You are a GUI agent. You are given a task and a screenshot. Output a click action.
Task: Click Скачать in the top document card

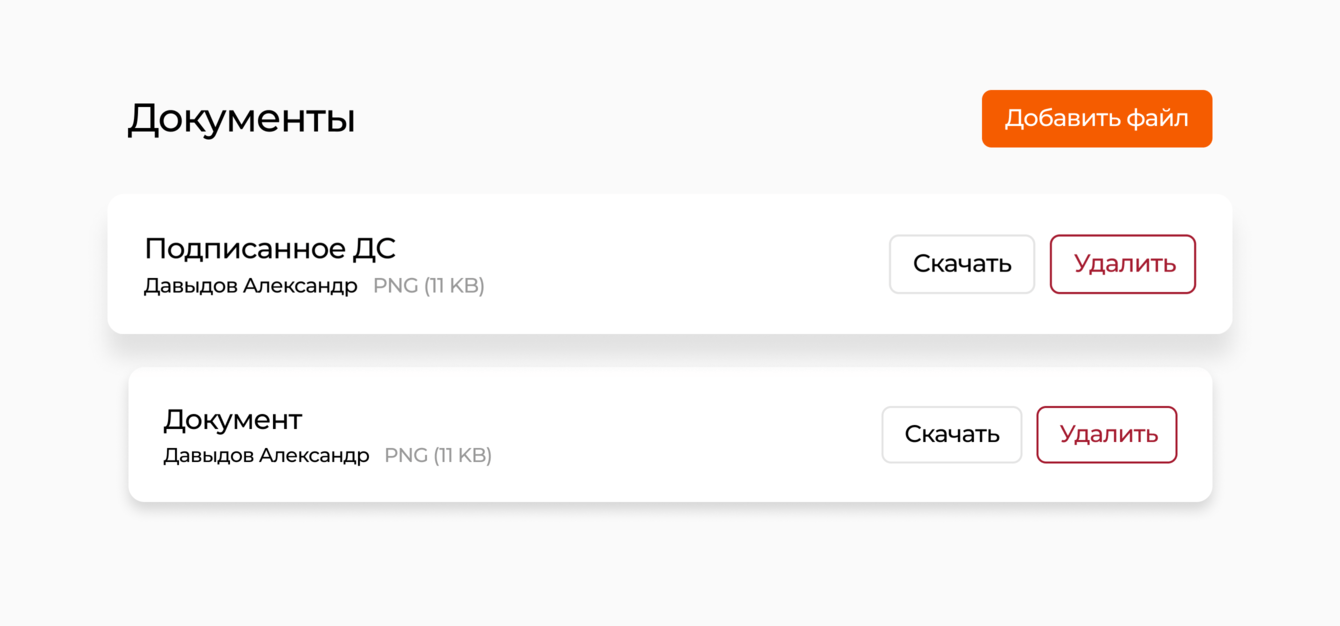click(x=961, y=264)
